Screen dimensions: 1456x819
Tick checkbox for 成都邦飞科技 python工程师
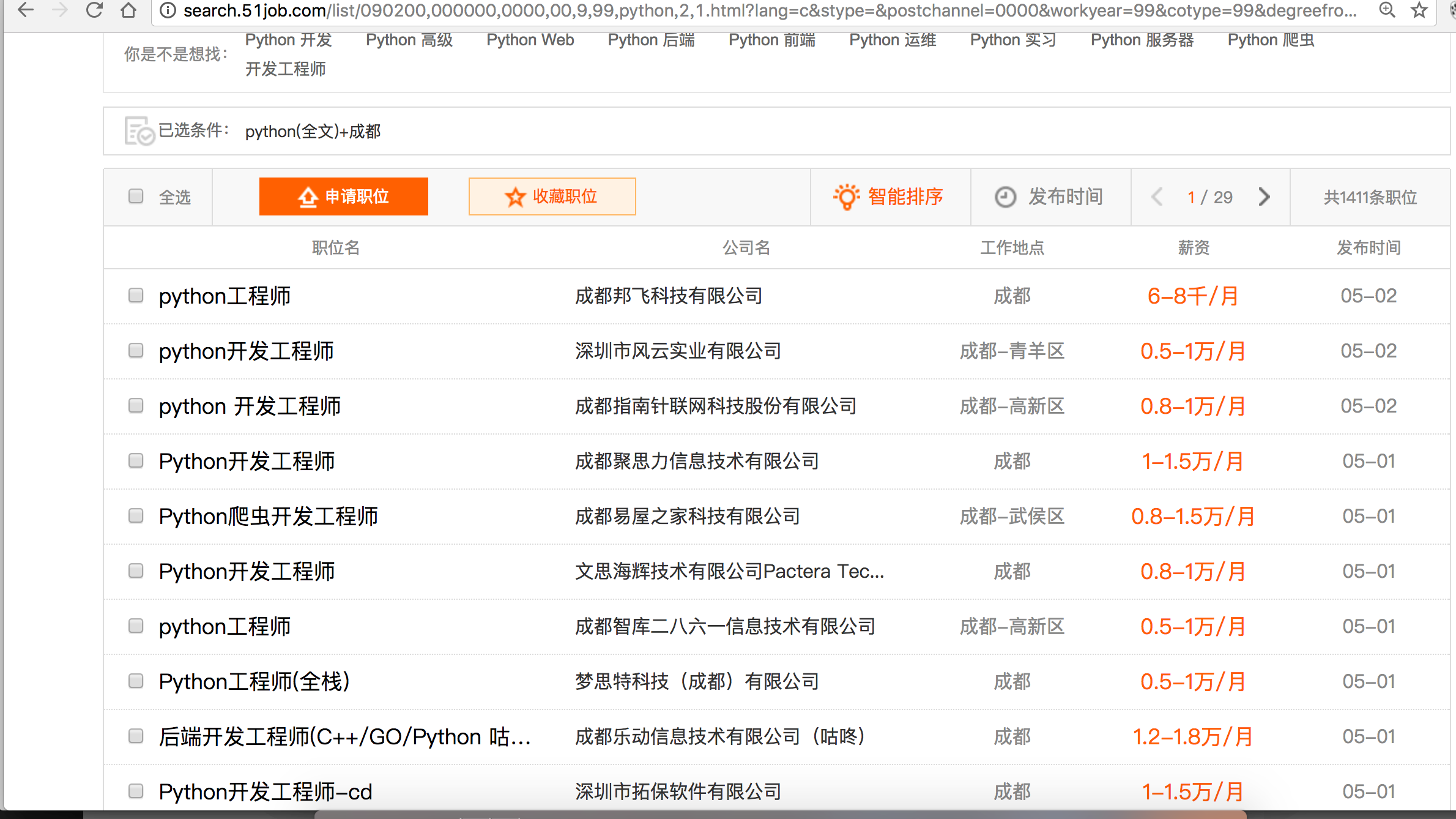136,296
